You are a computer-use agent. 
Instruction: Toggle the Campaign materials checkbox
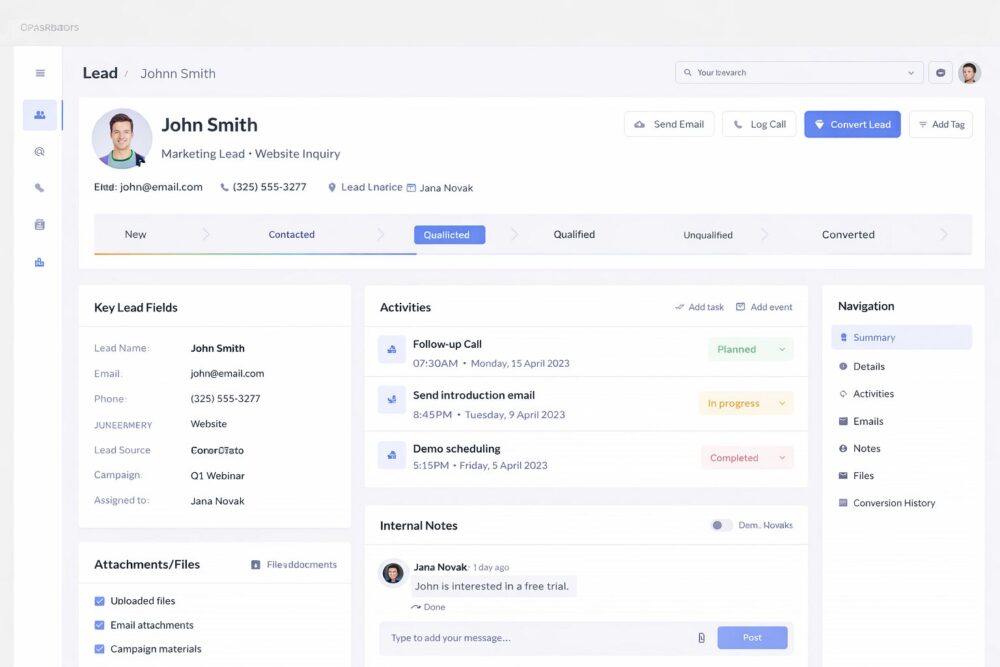pos(99,649)
